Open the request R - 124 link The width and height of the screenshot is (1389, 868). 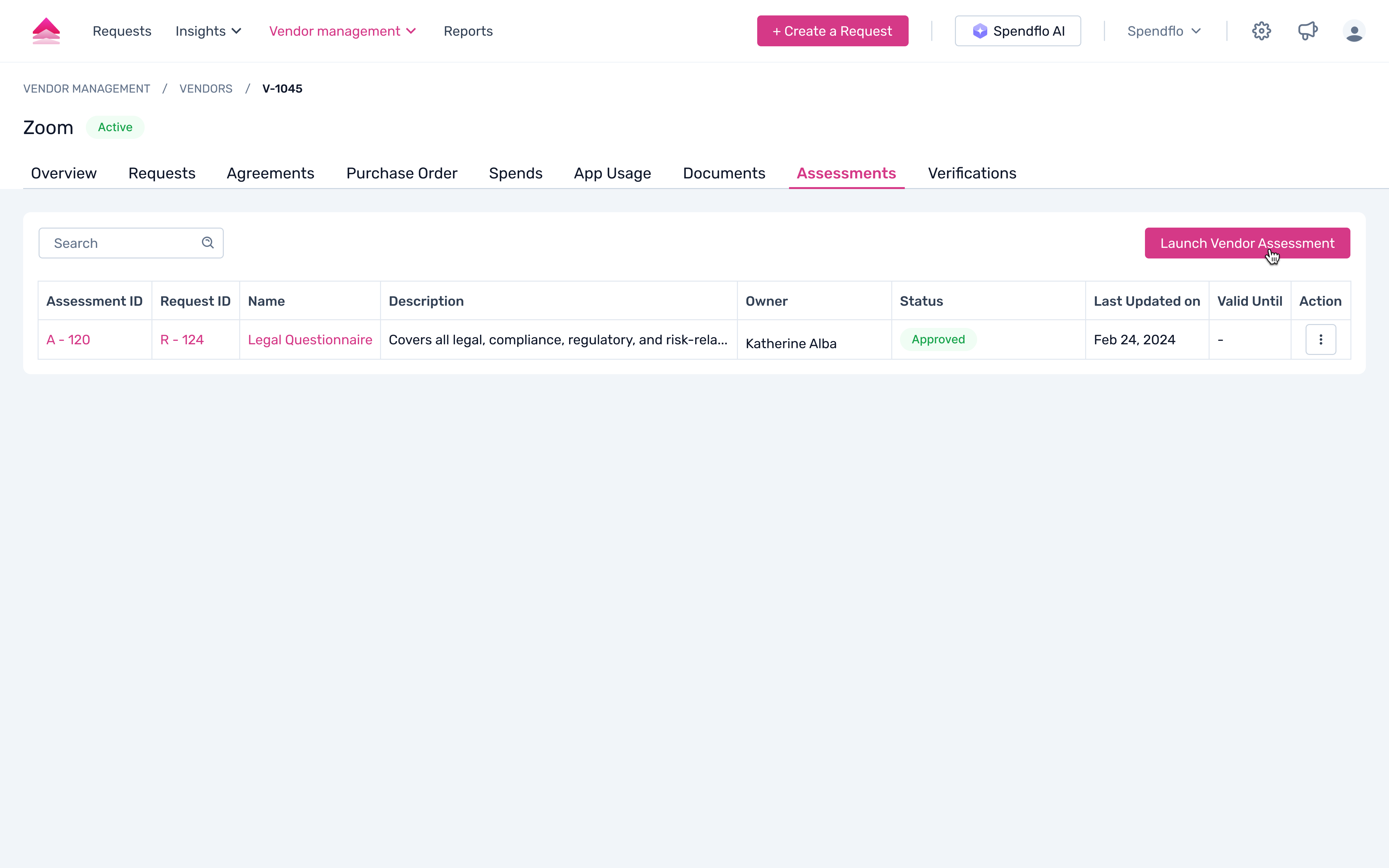pyautogui.click(x=182, y=340)
